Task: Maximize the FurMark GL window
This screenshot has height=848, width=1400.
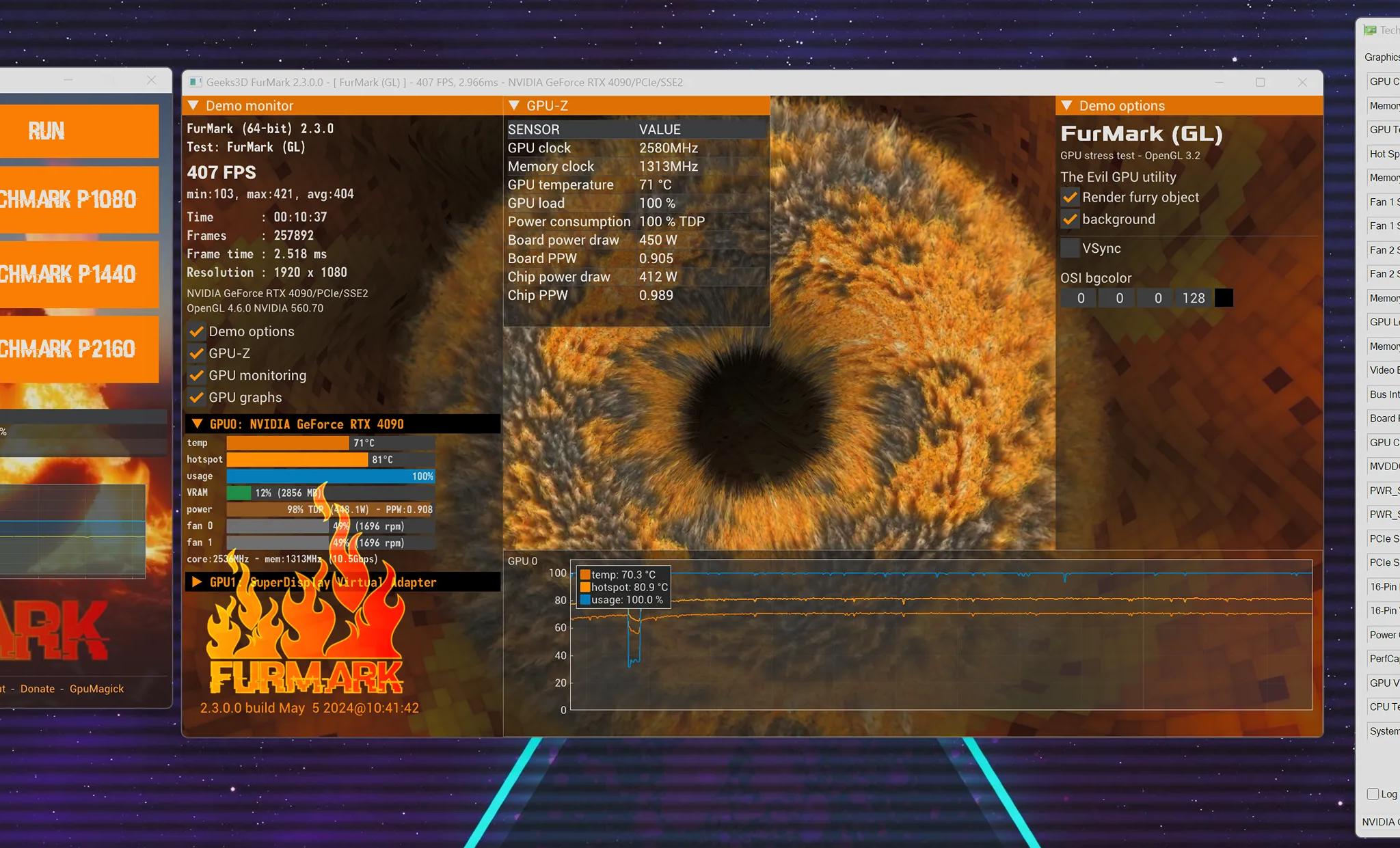Action: 1261,82
